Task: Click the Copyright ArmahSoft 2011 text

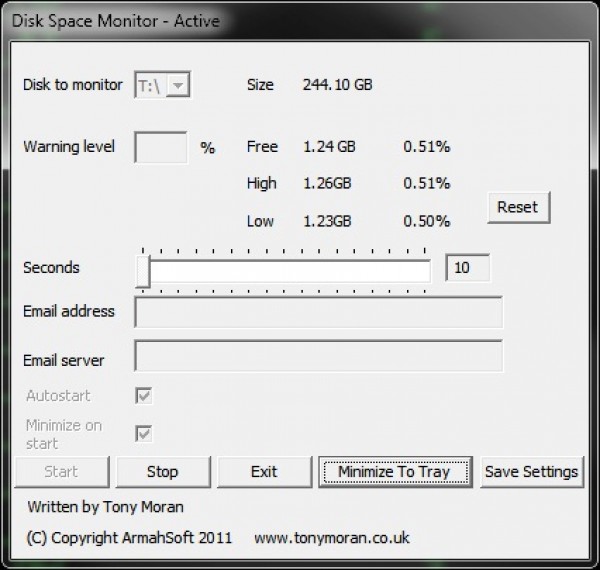Action: (129, 538)
